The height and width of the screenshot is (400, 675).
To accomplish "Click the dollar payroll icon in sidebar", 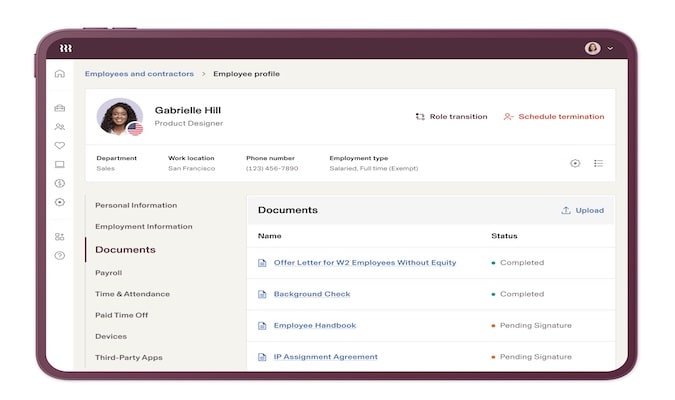I will (x=60, y=183).
